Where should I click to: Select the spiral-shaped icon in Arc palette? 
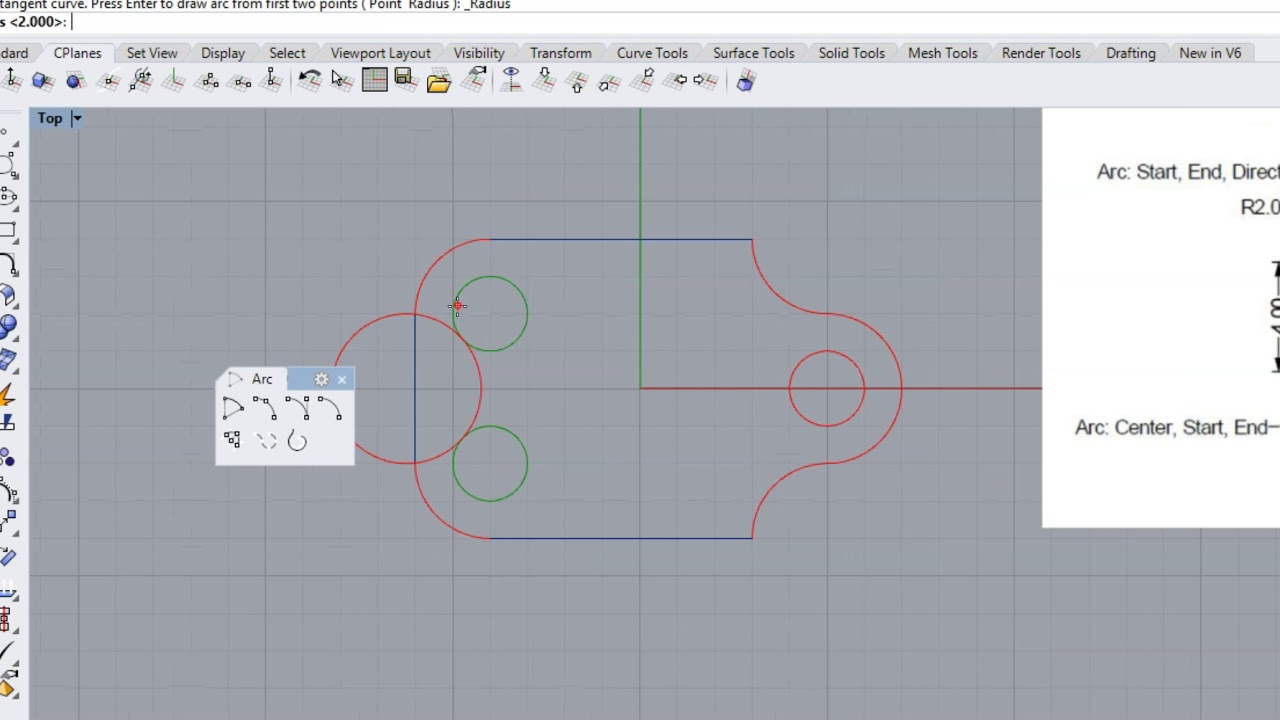click(x=297, y=440)
